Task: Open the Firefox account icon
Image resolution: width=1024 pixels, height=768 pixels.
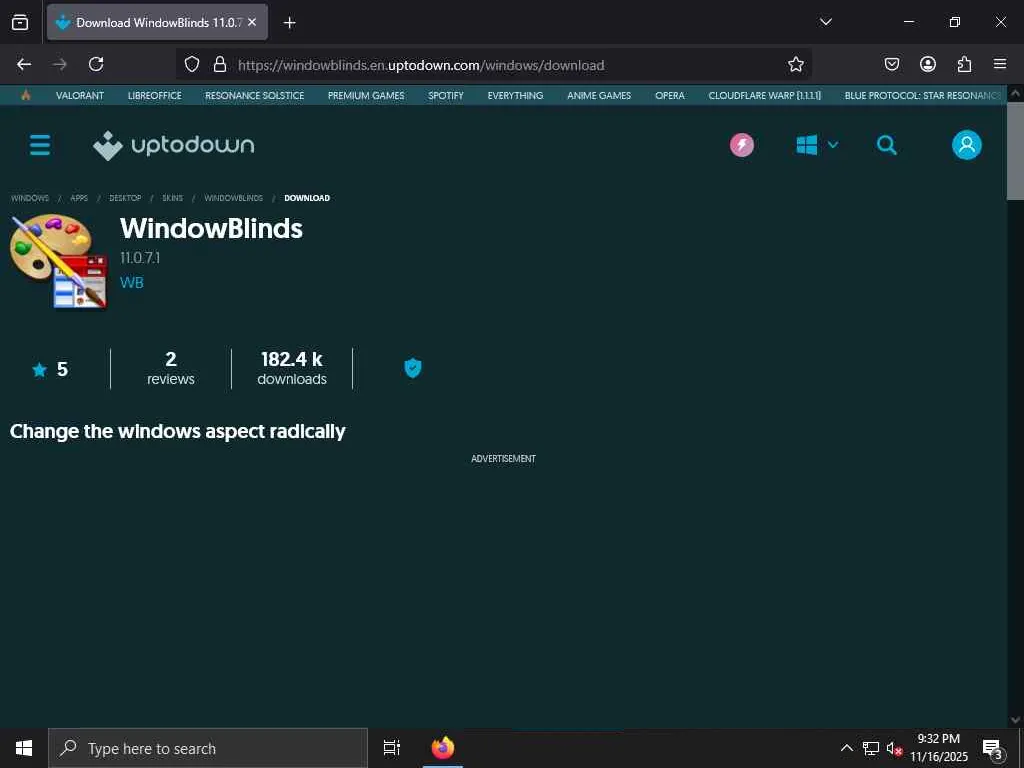Action: (928, 64)
